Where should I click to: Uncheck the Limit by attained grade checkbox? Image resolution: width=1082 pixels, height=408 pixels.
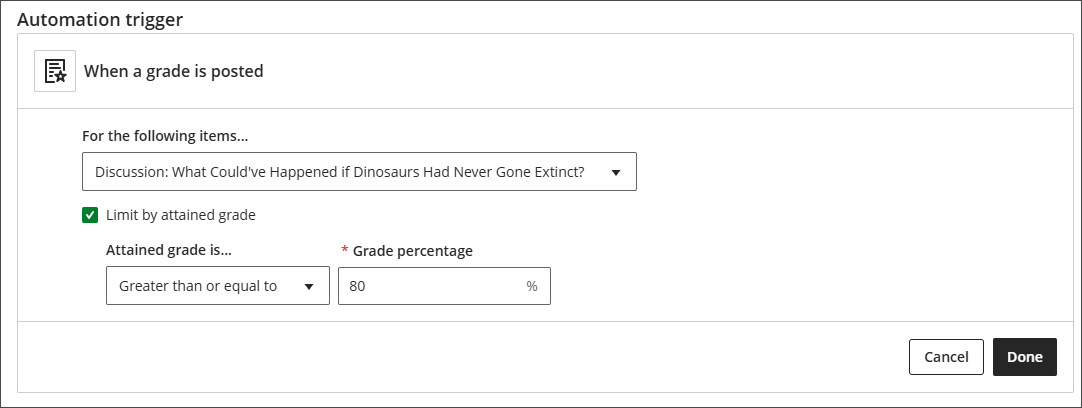click(90, 214)
